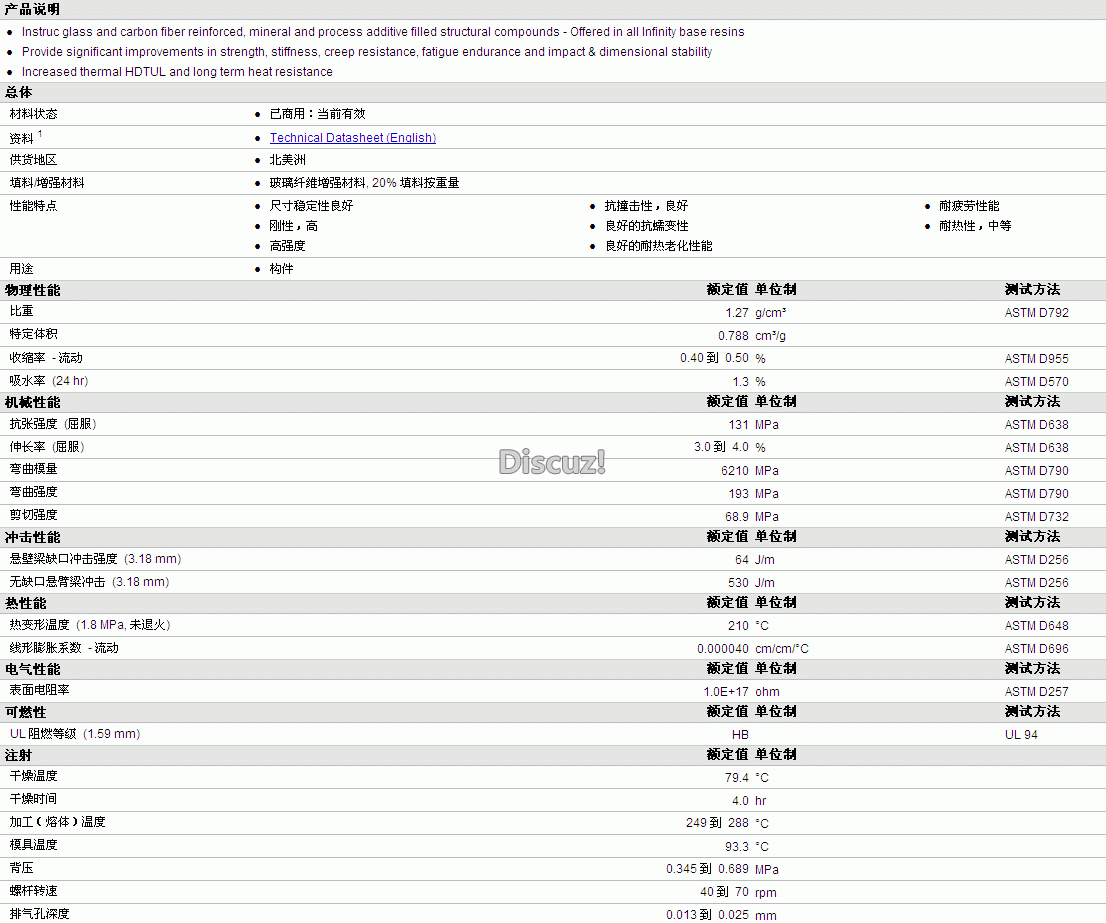
Task: Select the 耐疲劳性能 feature
Action: 969,206
